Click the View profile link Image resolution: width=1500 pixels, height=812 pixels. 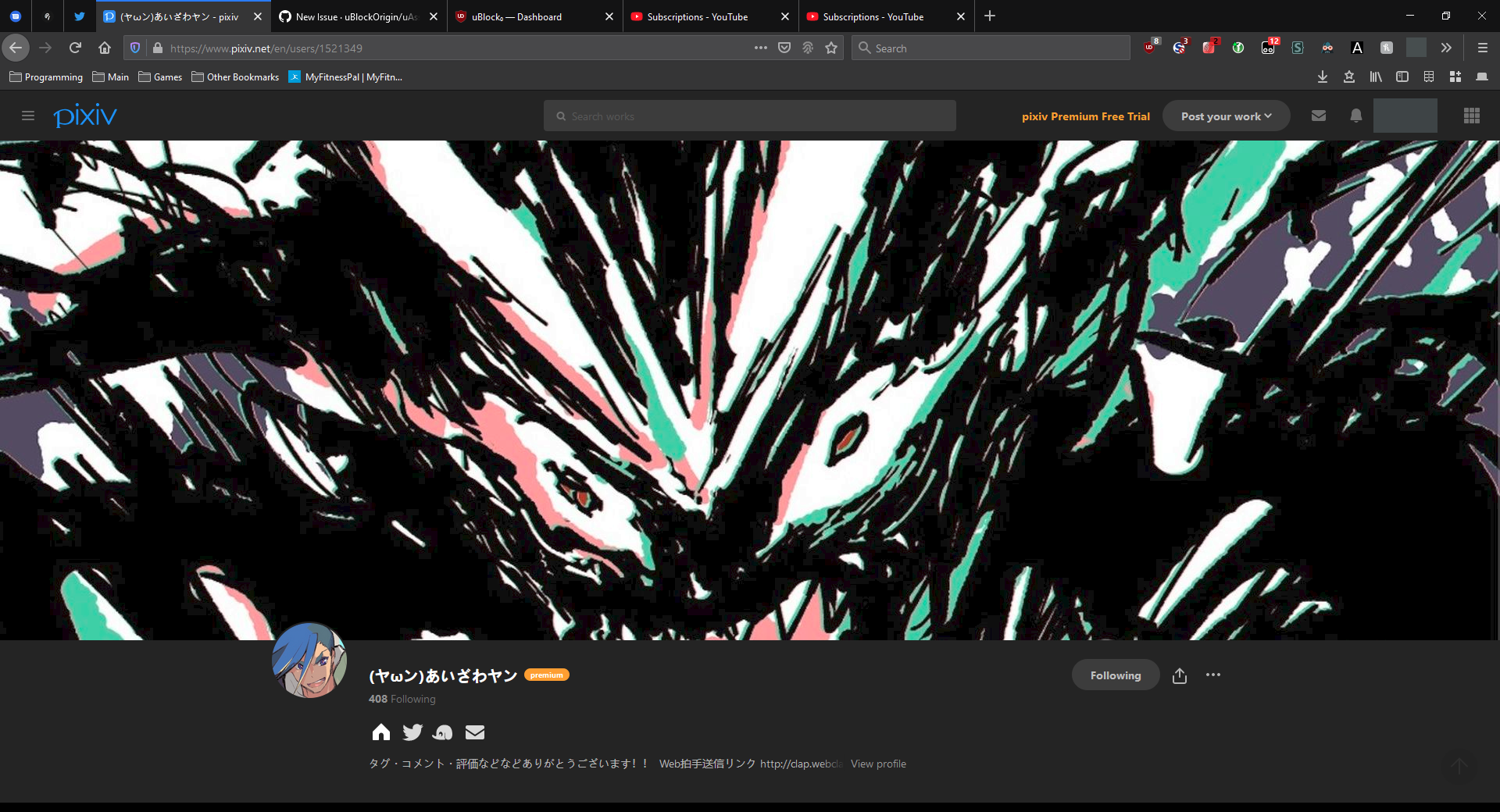877,764
